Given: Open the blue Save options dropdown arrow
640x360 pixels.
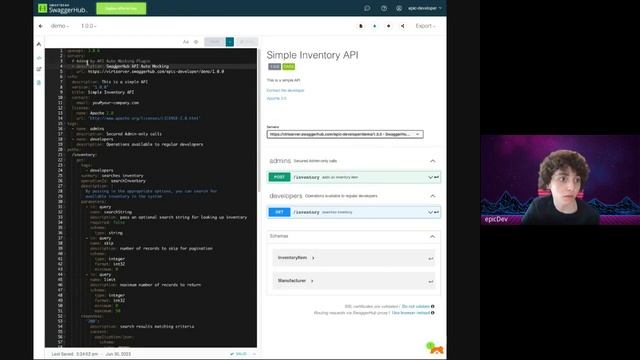Looking at the screenshot, I should click(x=230, y=42).
